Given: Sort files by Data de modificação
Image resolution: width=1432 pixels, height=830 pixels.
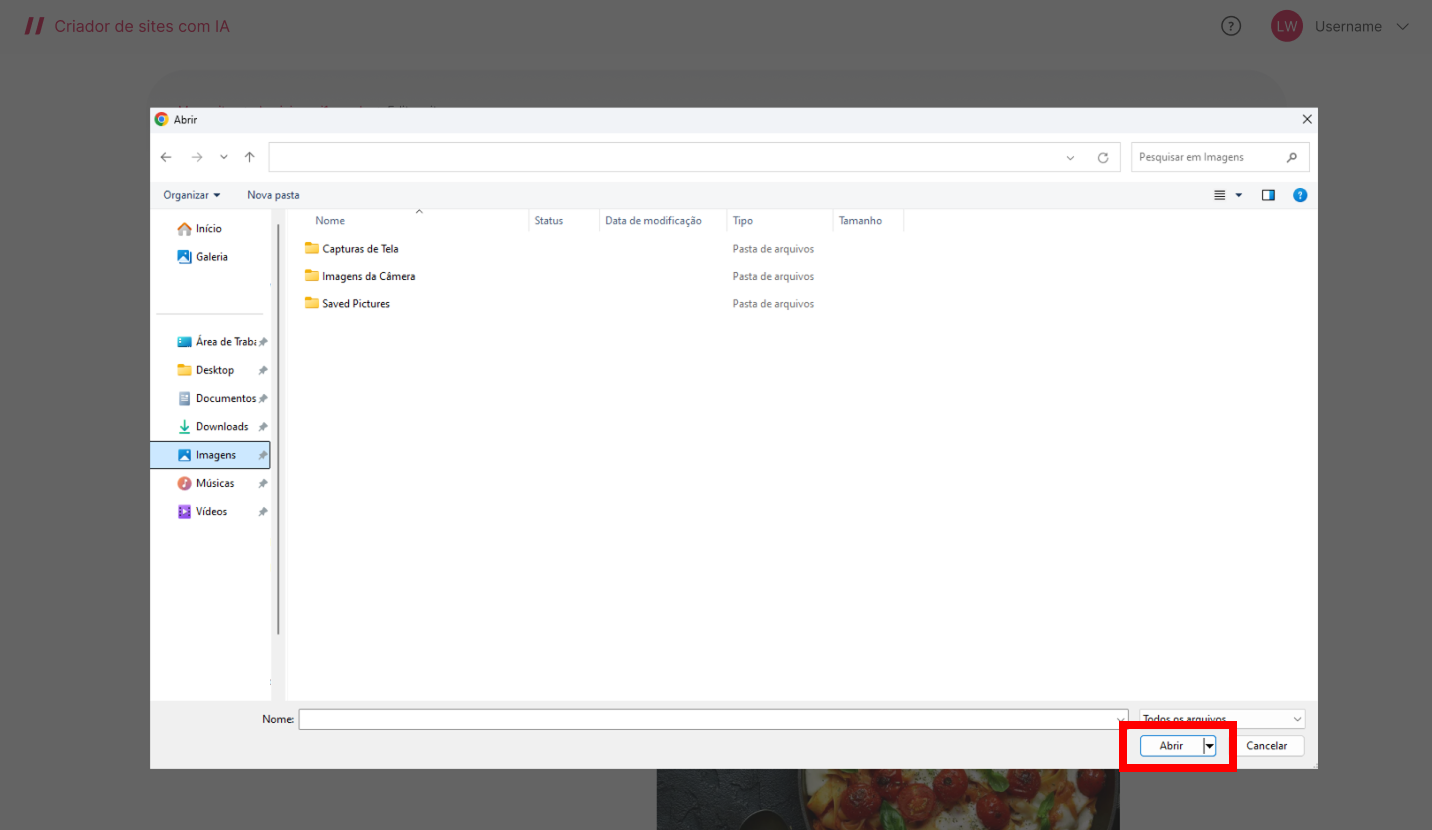Looking at the screenshot, I should [x=653, y=221].
